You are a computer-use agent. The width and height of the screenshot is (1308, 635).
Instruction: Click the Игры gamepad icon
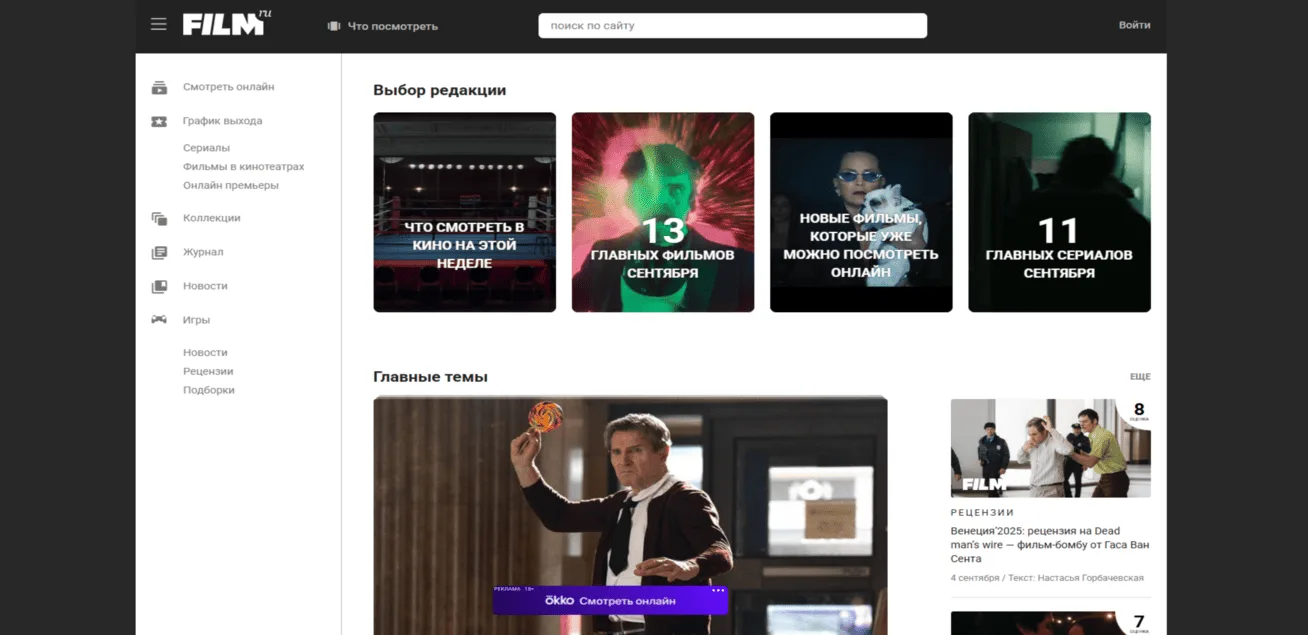[x=159, y=320]
